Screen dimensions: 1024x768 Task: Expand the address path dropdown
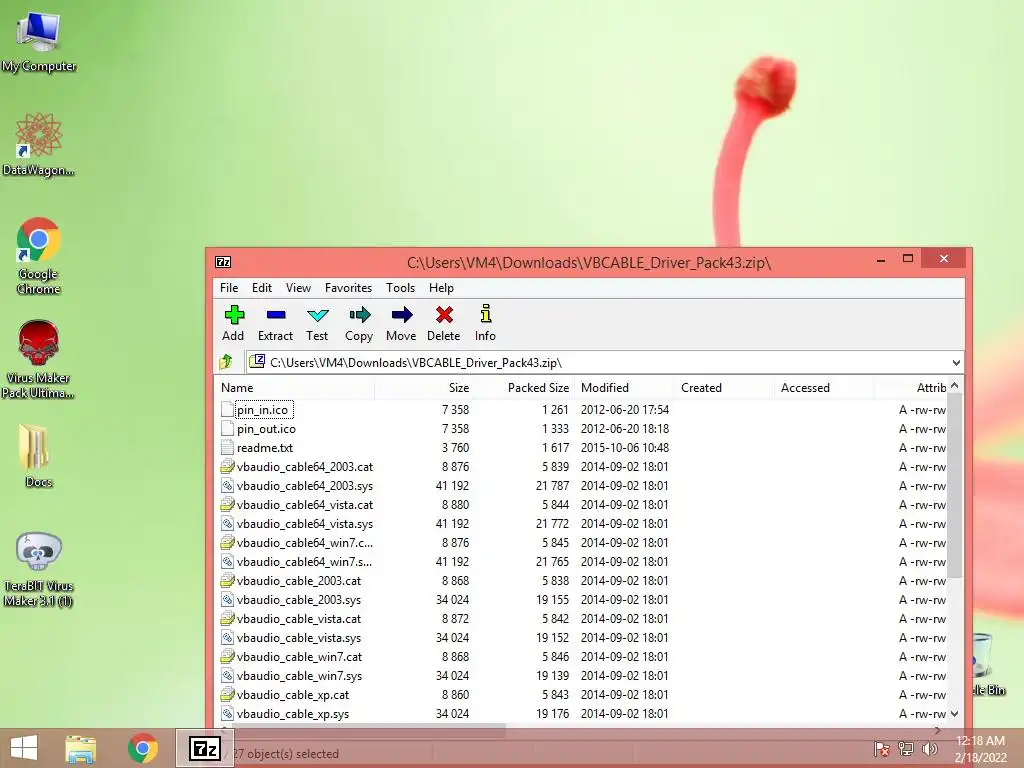click(956, 362)
